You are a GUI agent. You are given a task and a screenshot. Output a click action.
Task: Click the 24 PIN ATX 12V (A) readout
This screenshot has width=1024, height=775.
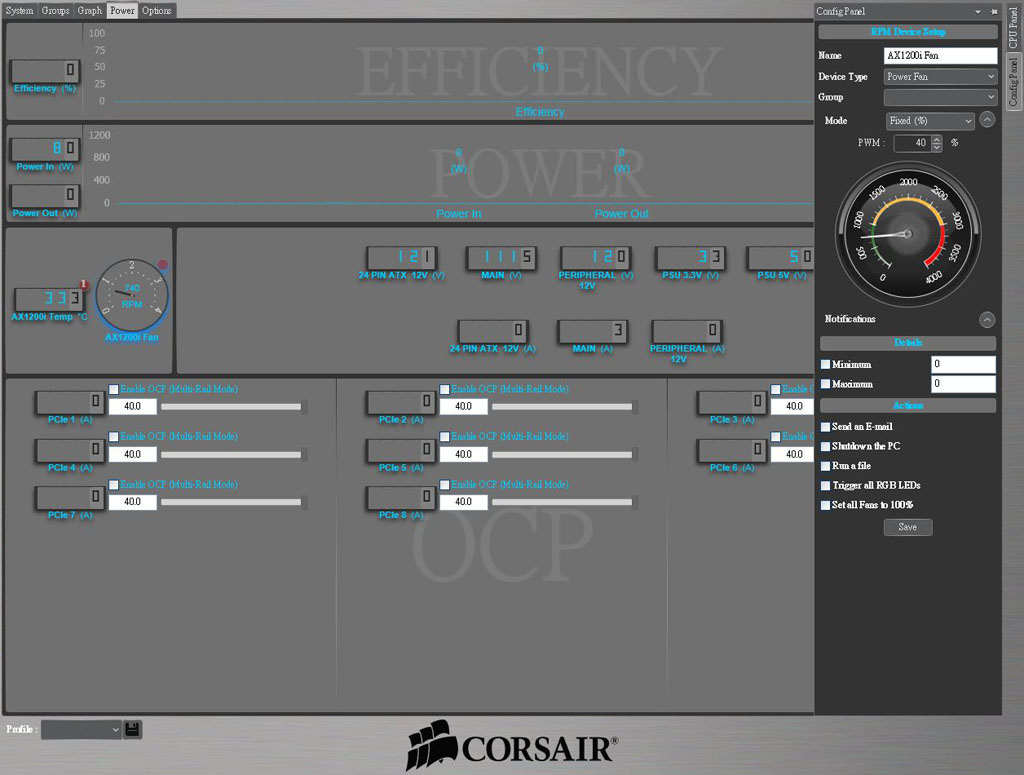point(492,331)
